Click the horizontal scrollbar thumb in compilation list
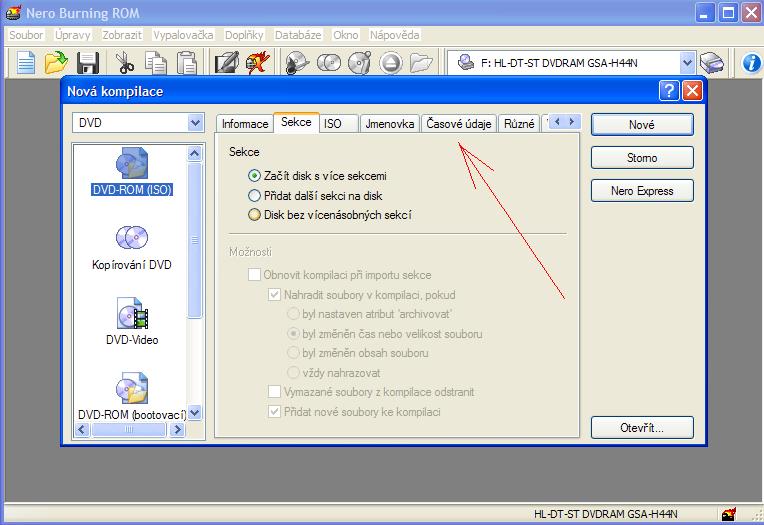 tap(129, 429)
